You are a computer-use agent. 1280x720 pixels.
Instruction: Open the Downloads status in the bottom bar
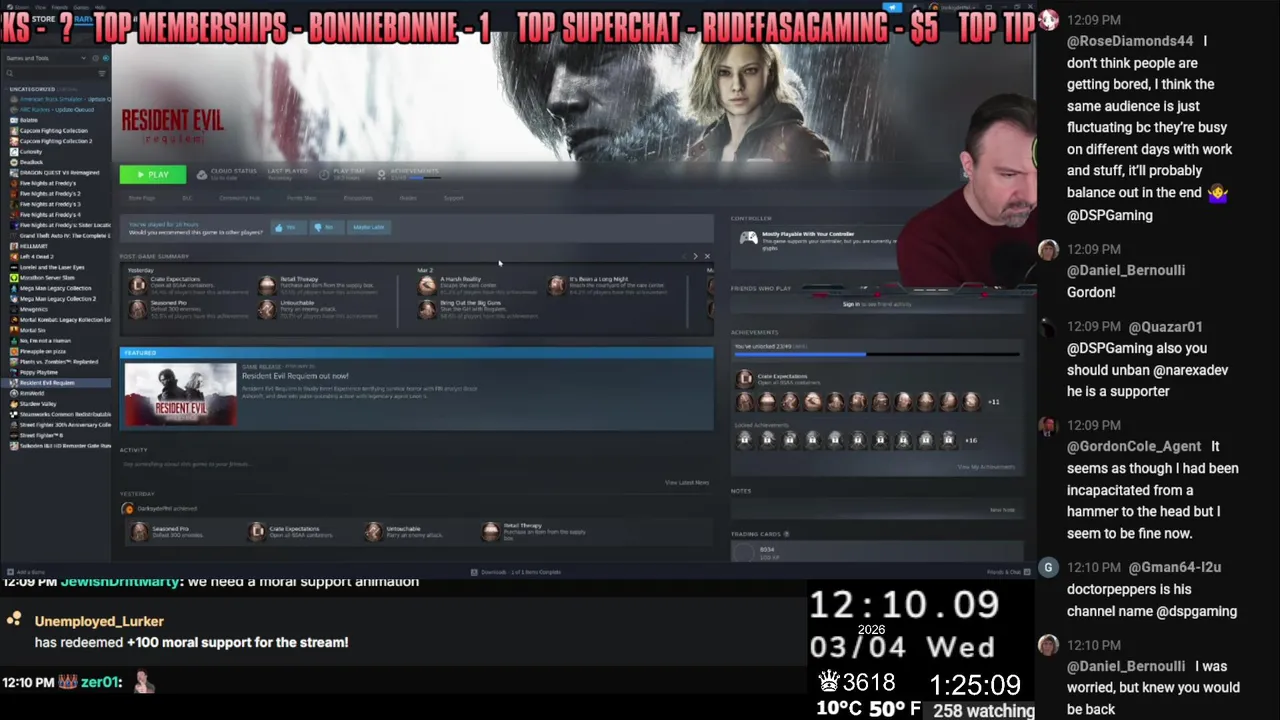(x=517, y=572)
